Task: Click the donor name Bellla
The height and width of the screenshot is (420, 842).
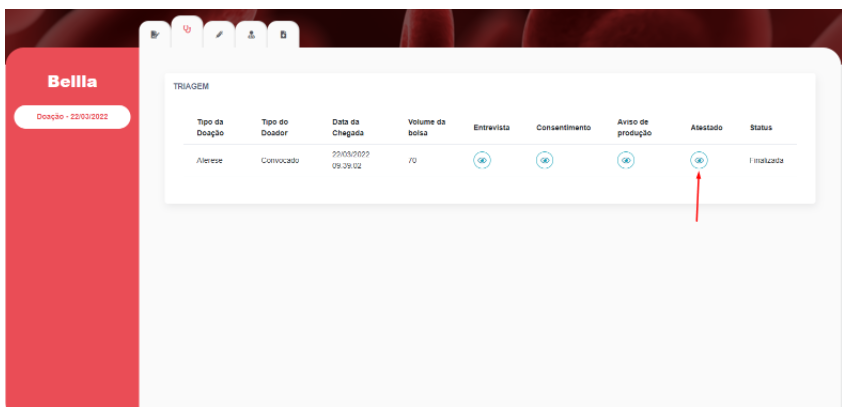Action: 72,82
